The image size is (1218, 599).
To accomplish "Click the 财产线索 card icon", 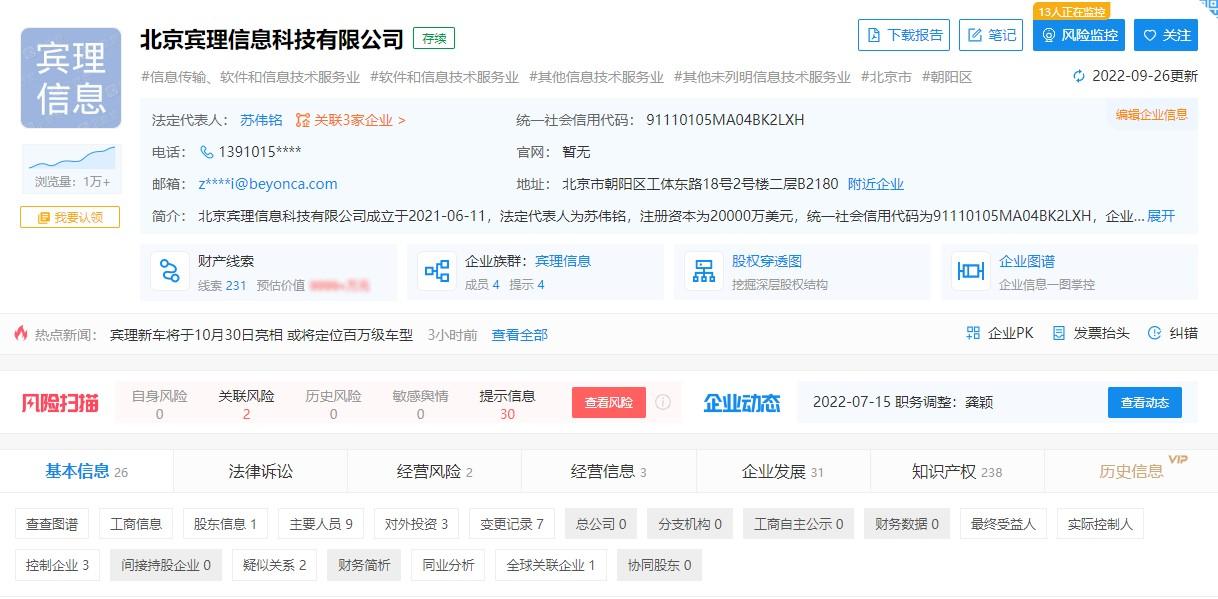I will click(x=170, y=271).
